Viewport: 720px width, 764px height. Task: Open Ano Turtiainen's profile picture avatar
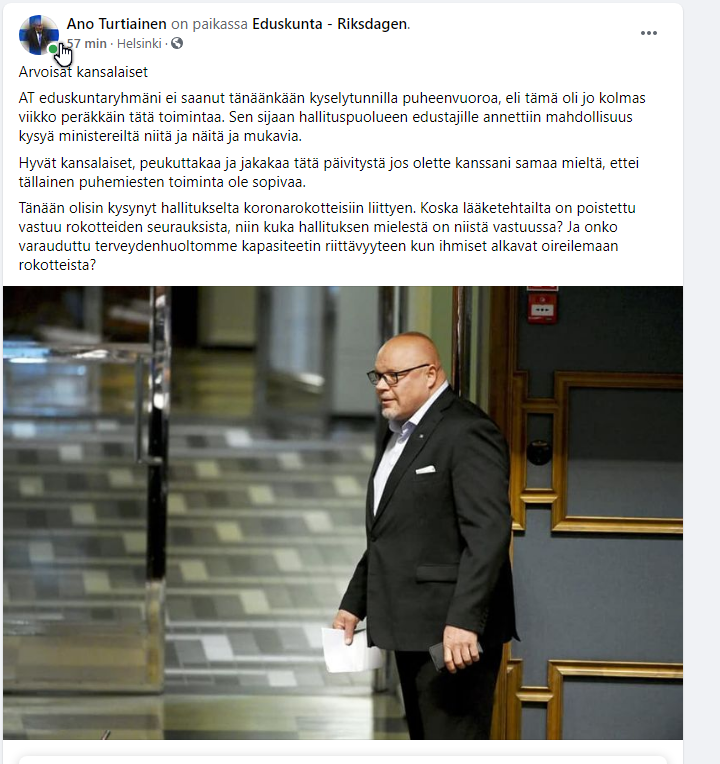(38, 35)
